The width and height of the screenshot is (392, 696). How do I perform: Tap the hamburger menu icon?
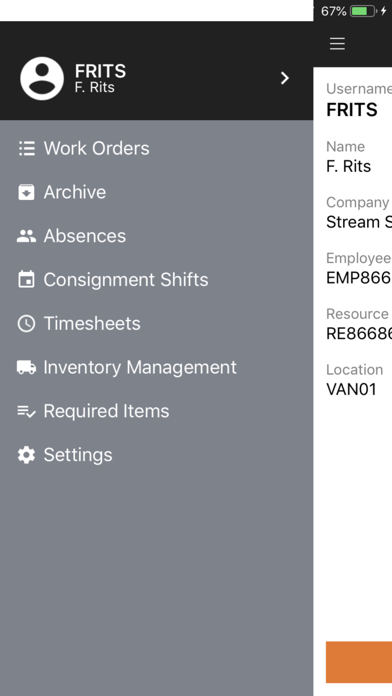coord(337,44)
